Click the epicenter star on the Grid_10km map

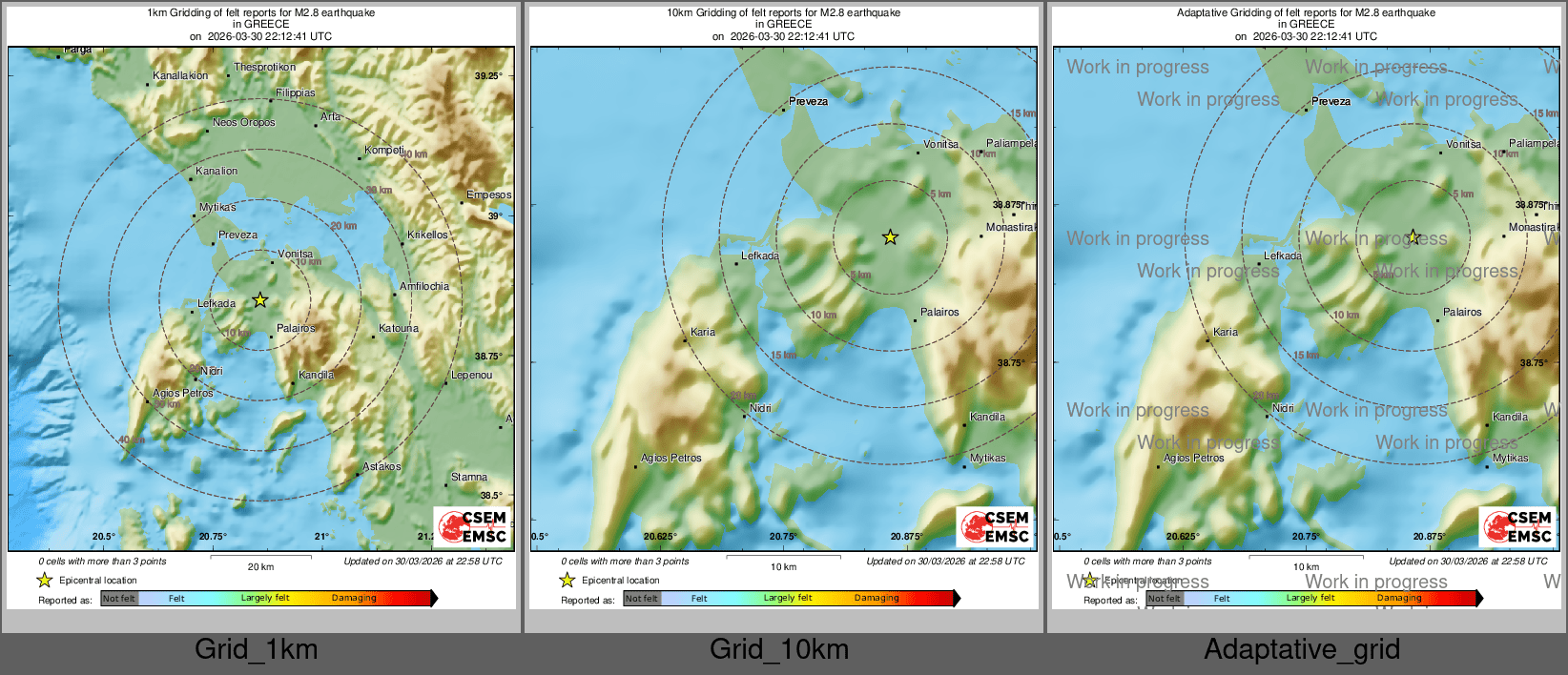click(x=890, y=237)
